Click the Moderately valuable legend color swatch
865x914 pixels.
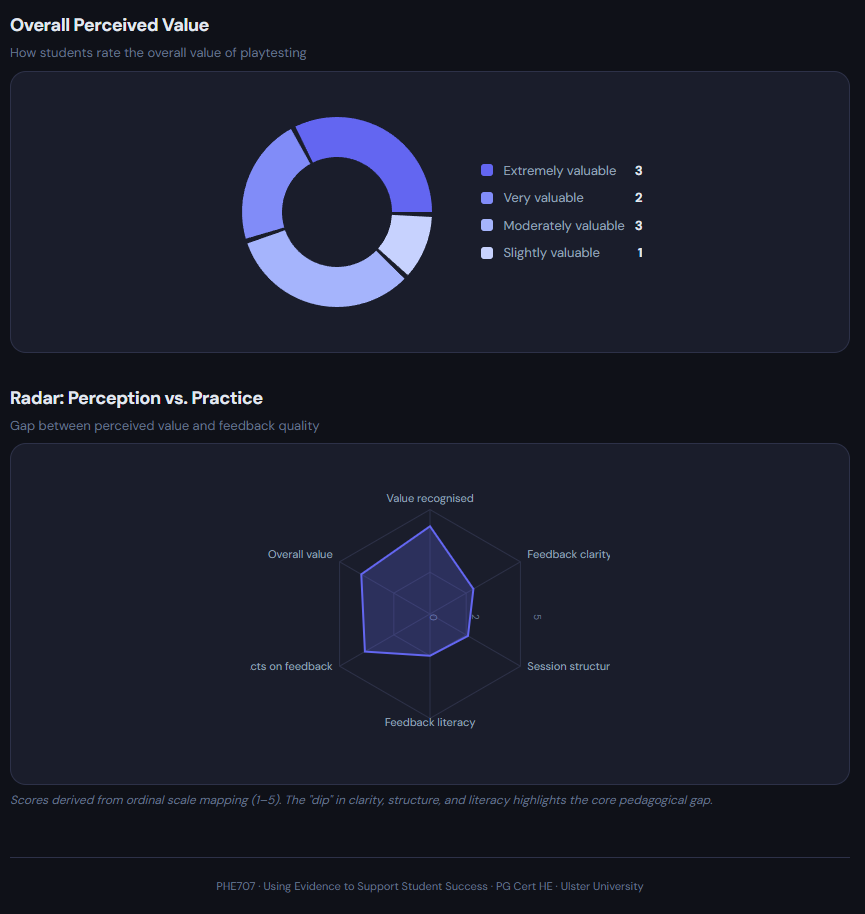(487, 226)
